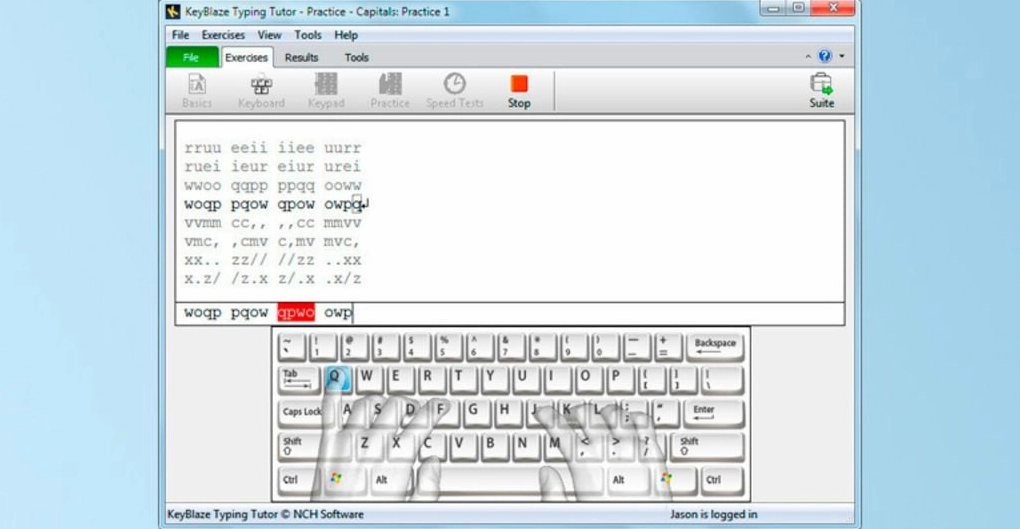Click the Caps Lock key on virtual keyboard
The height and width of the screenshot is (529, 1020).
(x=303, y=413)
